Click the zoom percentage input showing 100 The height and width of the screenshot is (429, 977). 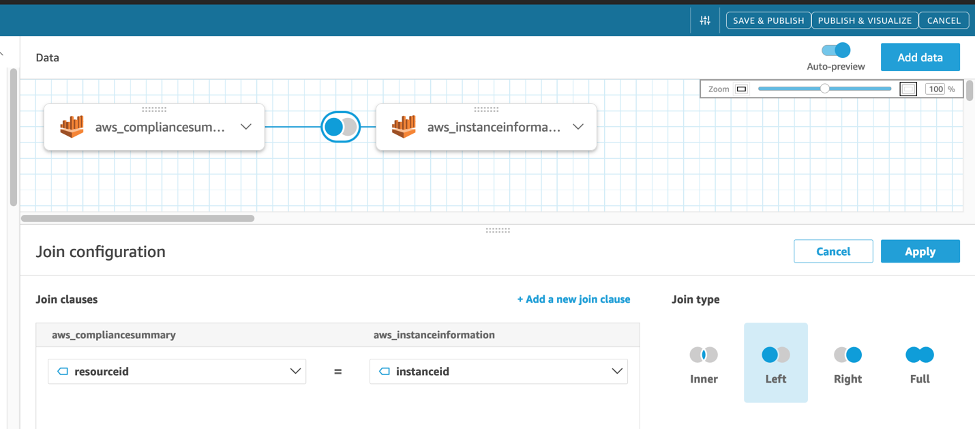[935, 89]
